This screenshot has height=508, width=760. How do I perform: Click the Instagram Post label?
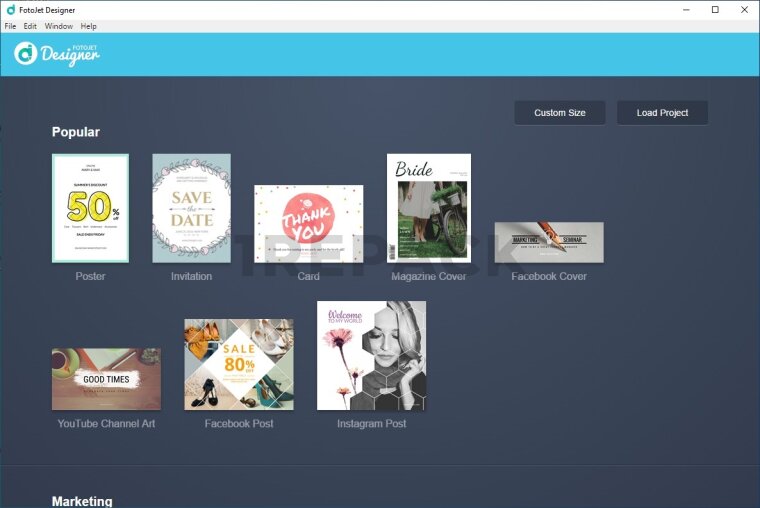coord(371,424)
